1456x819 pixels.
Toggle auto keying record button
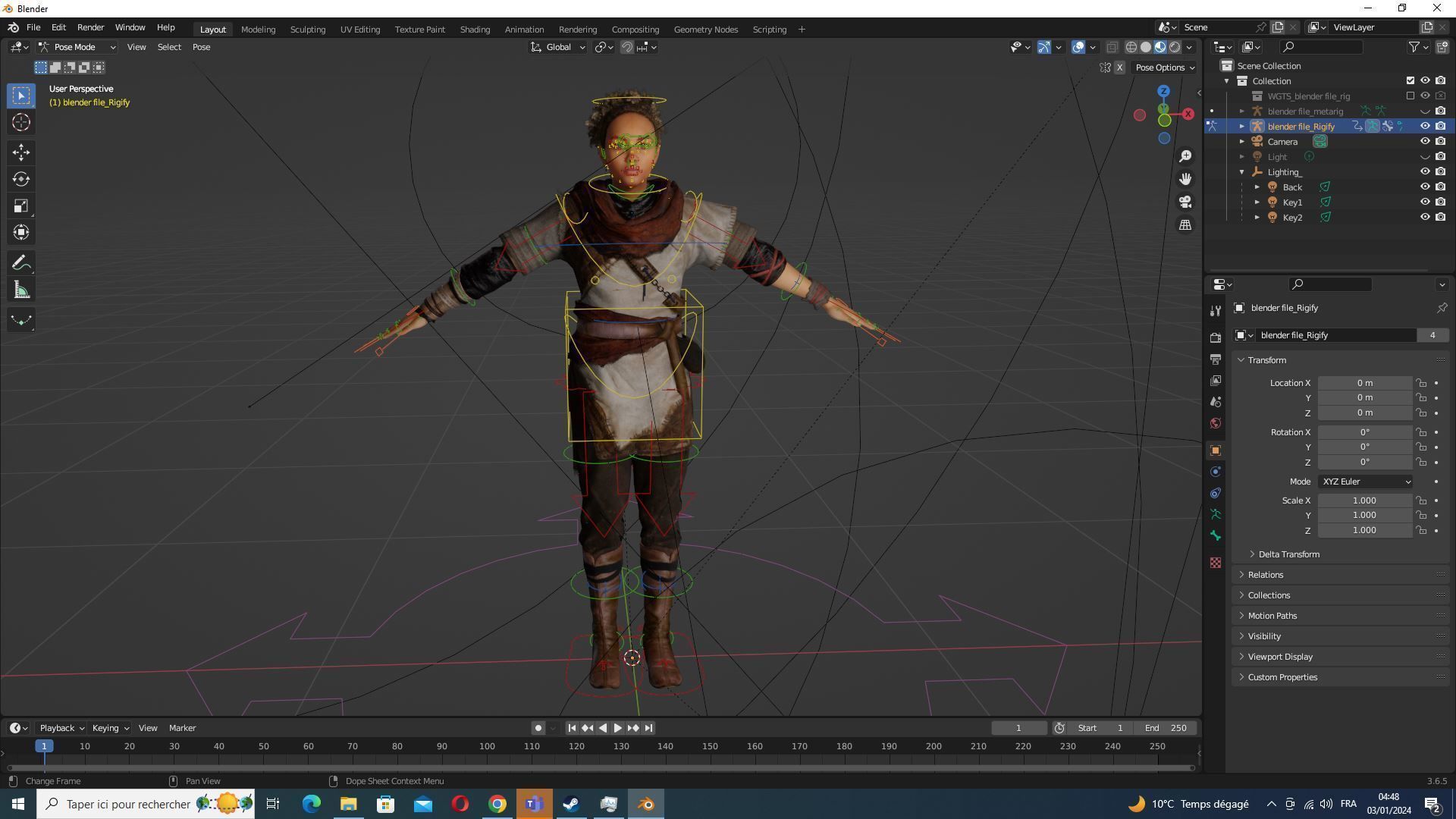click(x=538, y=728)
